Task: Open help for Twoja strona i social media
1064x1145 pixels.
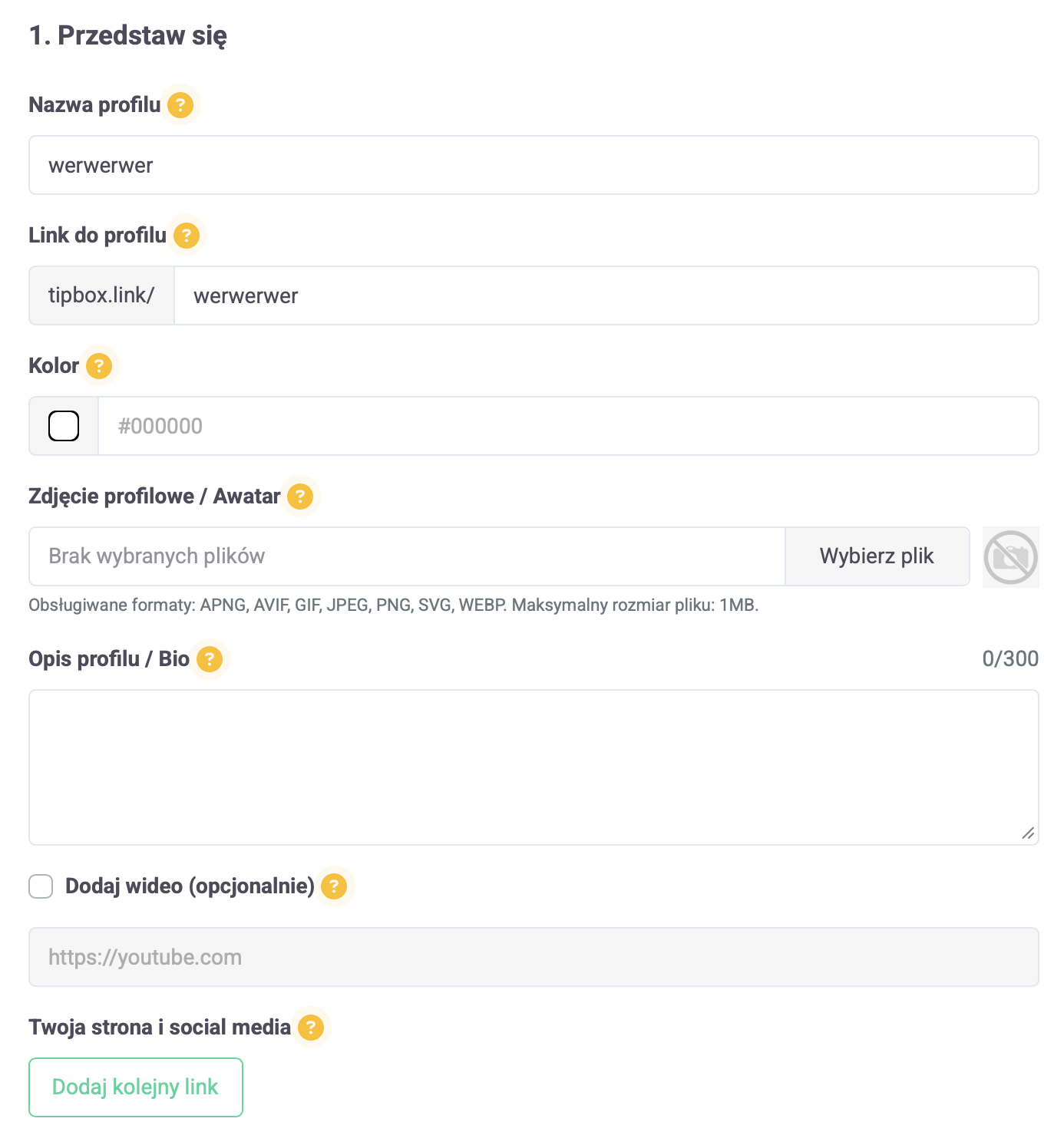Action: [x=311, y=1027]
